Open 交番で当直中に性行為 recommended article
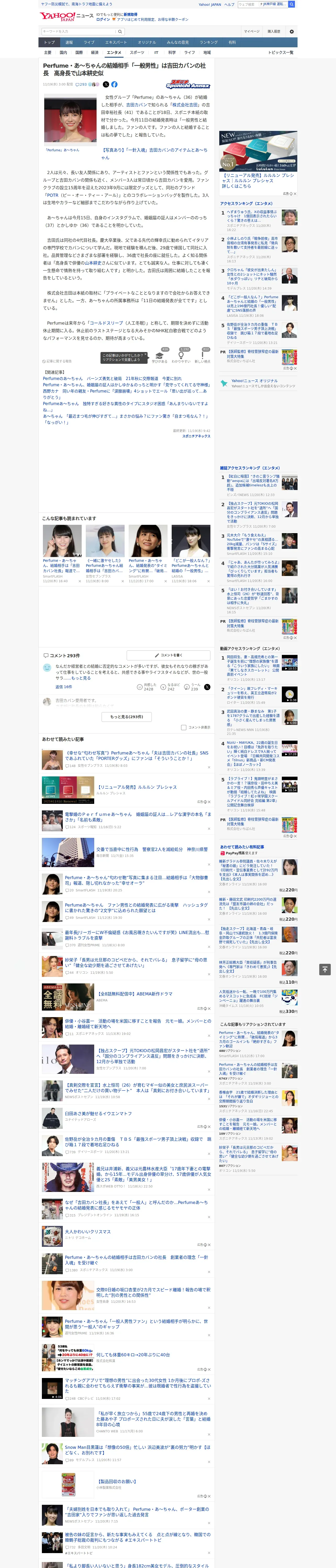Viewport: 336px width, 1568px height. (151, 849)
